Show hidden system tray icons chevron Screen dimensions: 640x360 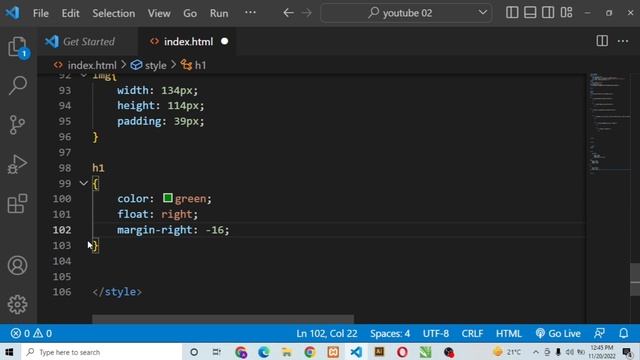pyautogui.click(x=536, y=352)
